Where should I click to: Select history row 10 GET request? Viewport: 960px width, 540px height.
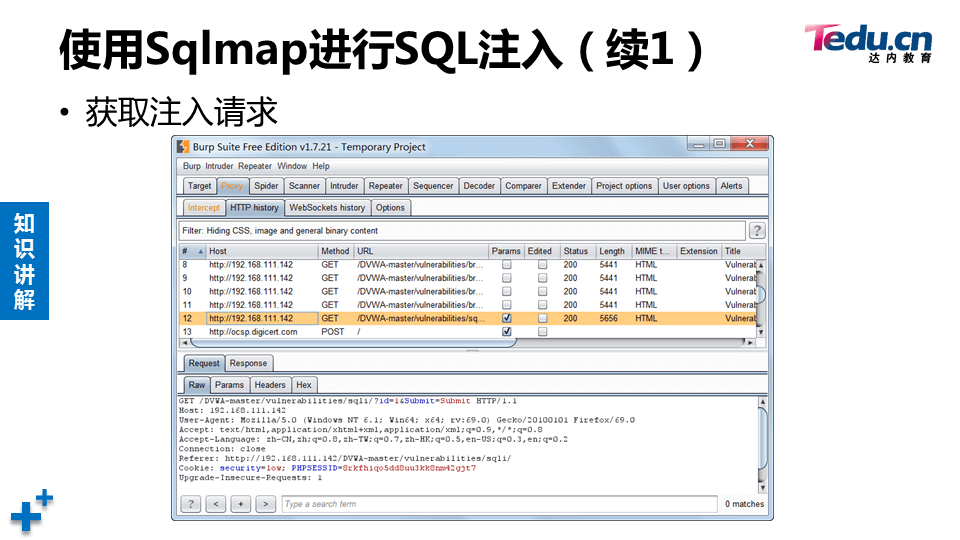coord(468,291)
